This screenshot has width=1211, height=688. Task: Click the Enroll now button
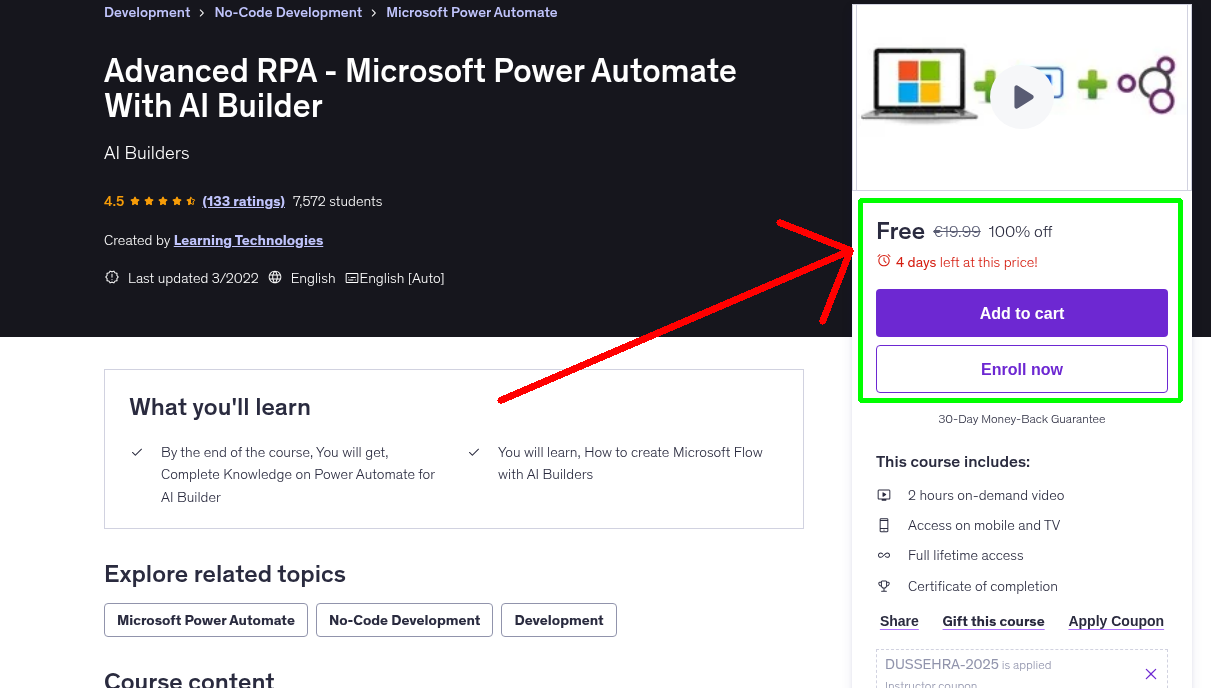coord(1022,369)
